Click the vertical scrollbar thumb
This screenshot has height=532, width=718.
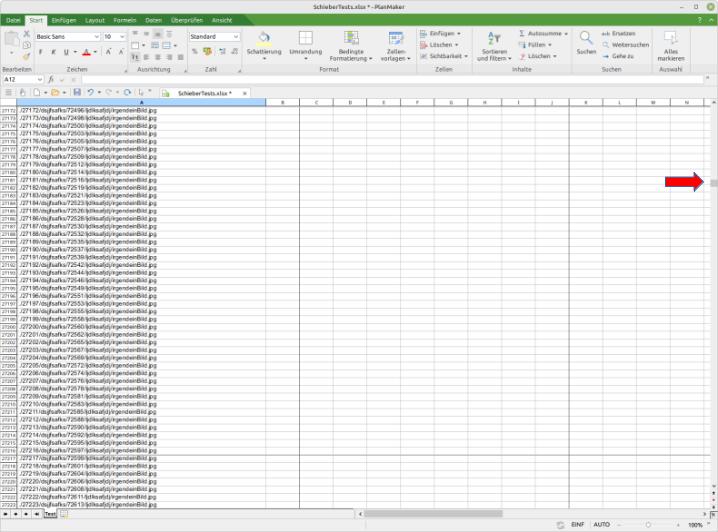pos(713,183)
